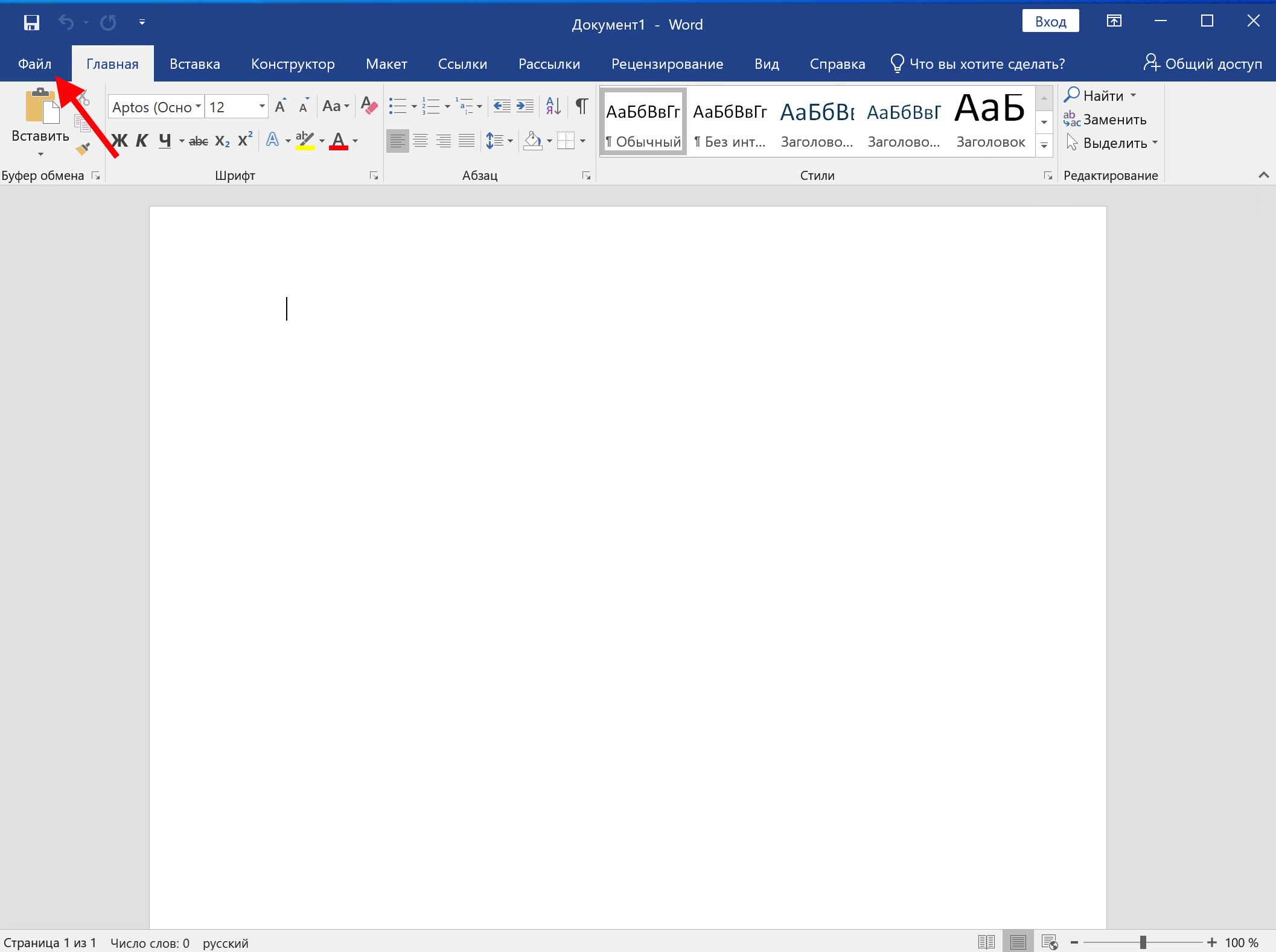Decrease font size with small A icon
1276x952 pixels.
(x=304, y=106)
